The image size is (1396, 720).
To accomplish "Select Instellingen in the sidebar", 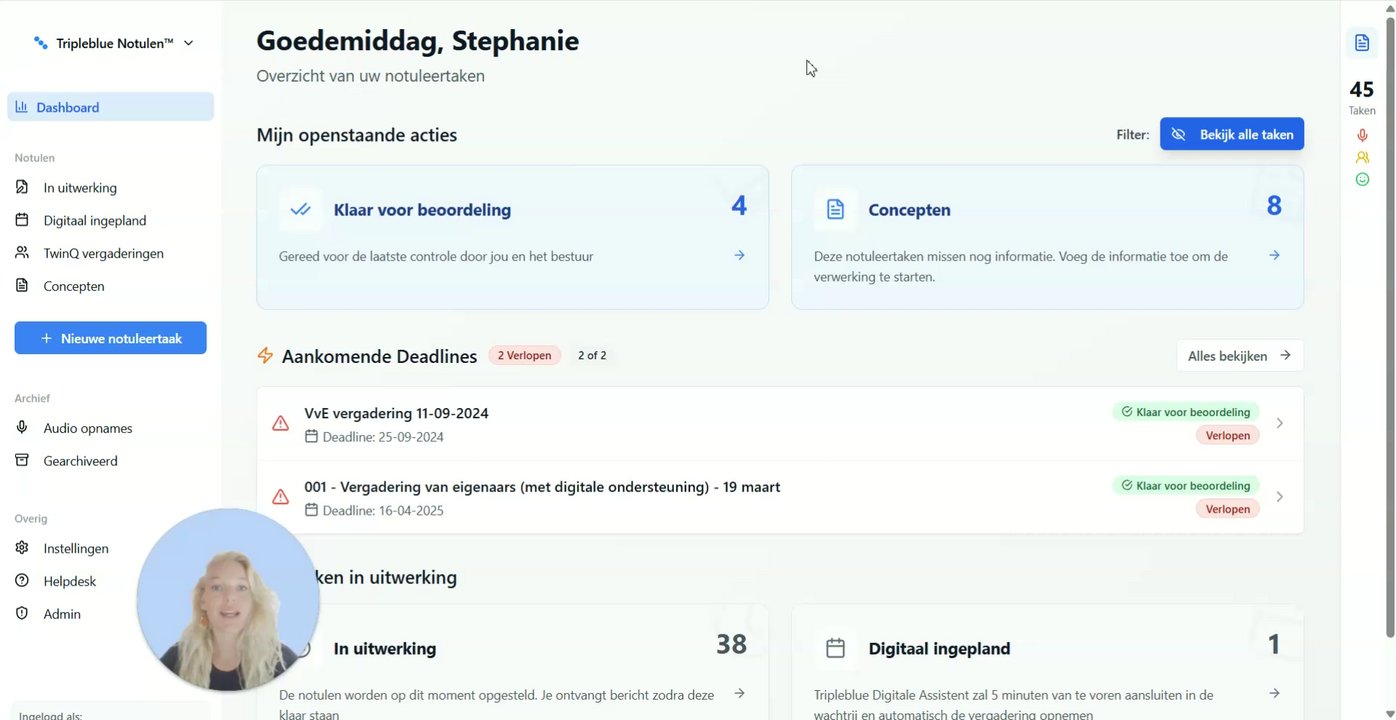I will pos(76,548).
